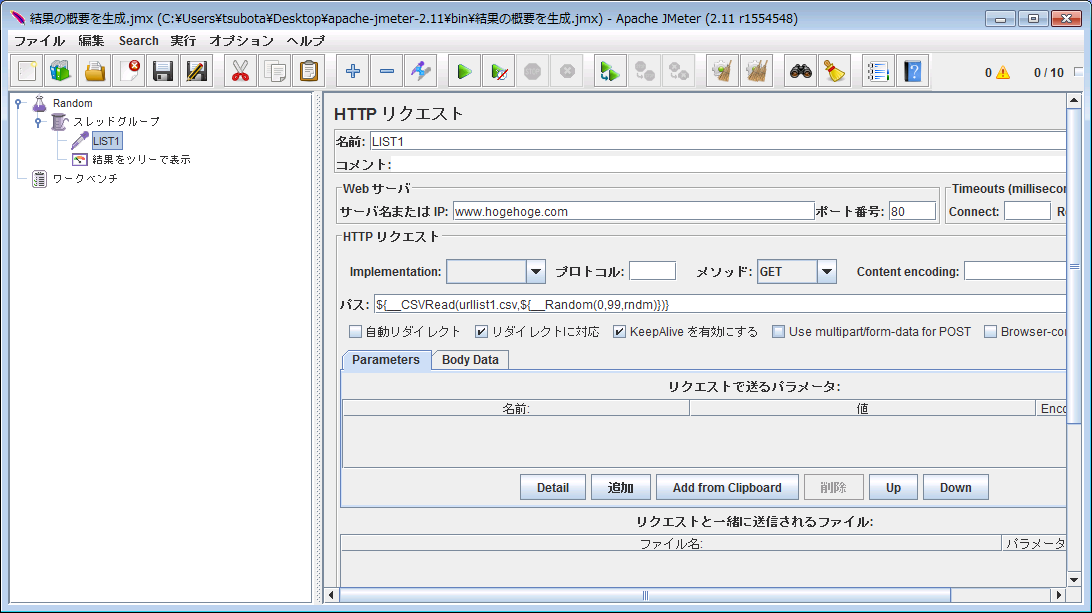Click the warning triangle error counter
This screenshot has width=1092, height=613.
(1002, 72)
